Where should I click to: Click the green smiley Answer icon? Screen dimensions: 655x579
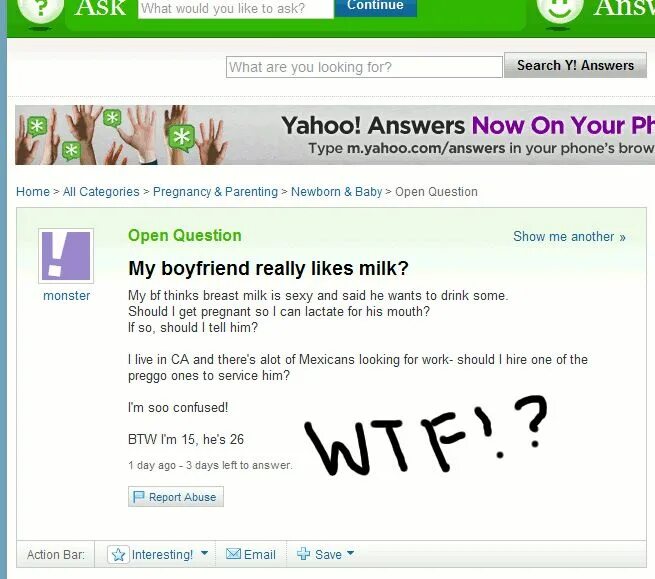560,8
